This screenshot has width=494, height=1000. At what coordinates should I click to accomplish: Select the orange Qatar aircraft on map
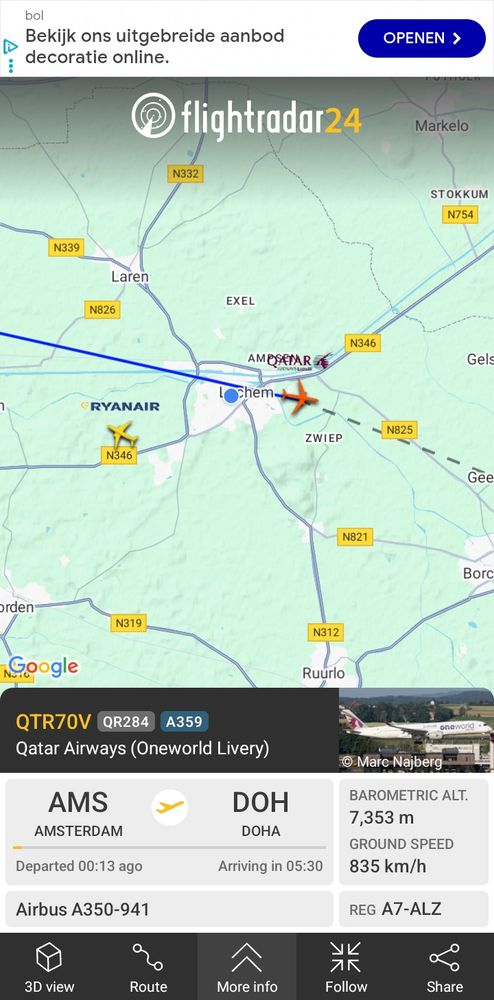tap(300, 397)
